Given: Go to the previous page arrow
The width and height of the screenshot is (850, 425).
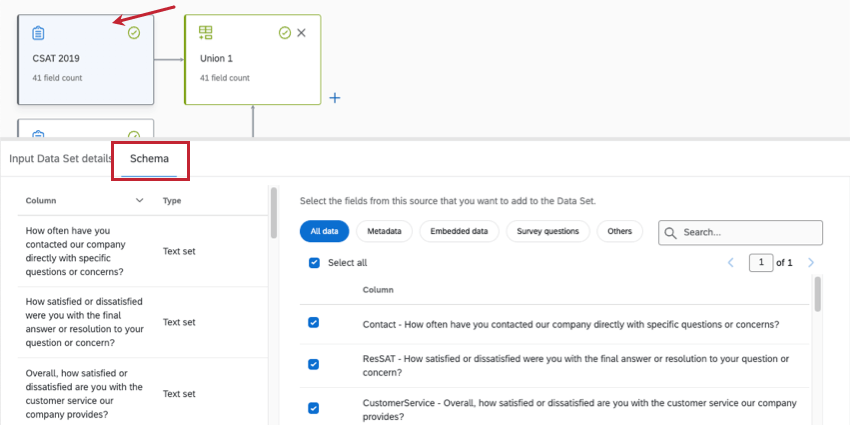Looking at the screenshot, I should [x=731, y=262].
